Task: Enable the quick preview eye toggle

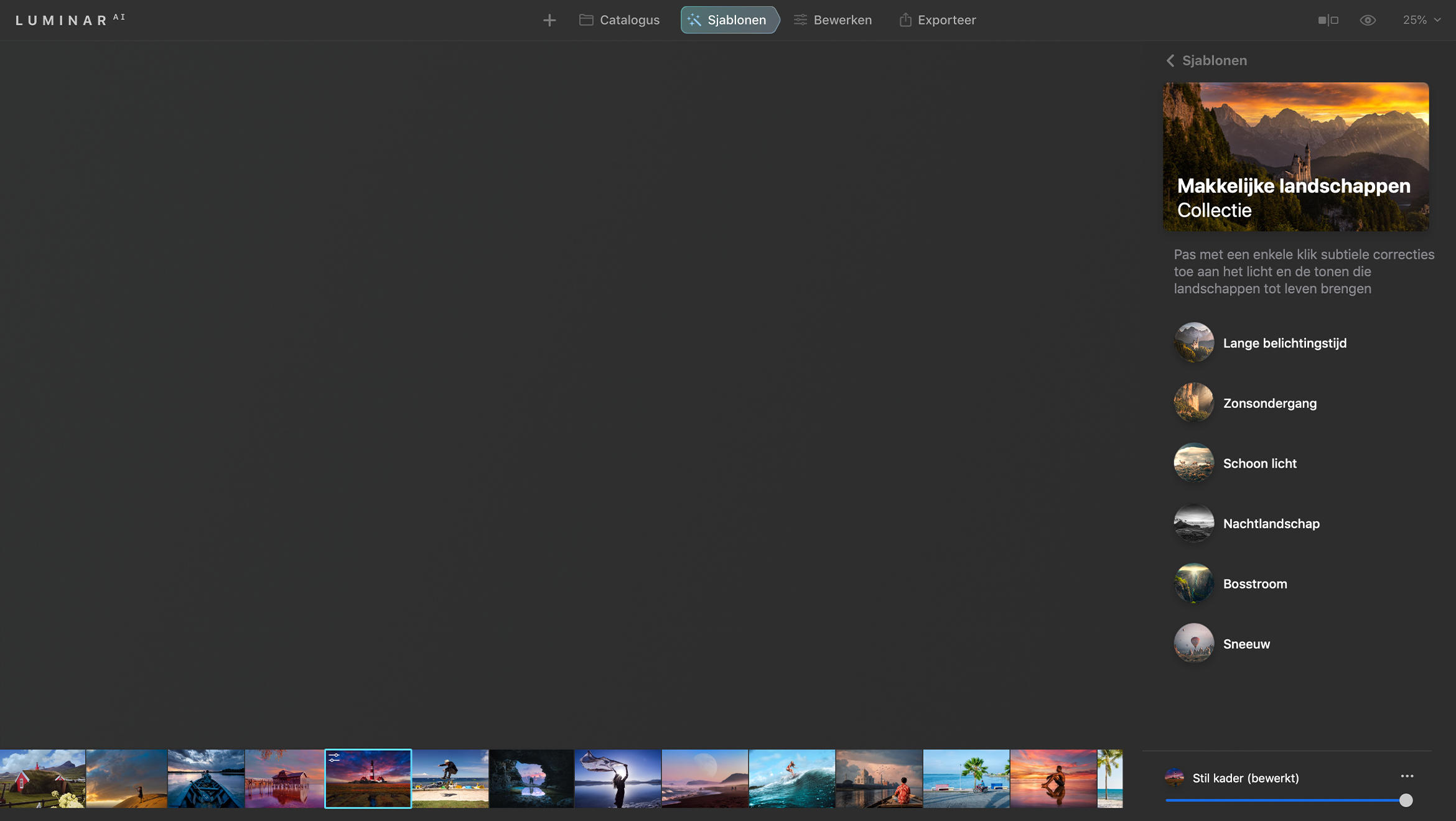Action: [x=1368, y=20]
